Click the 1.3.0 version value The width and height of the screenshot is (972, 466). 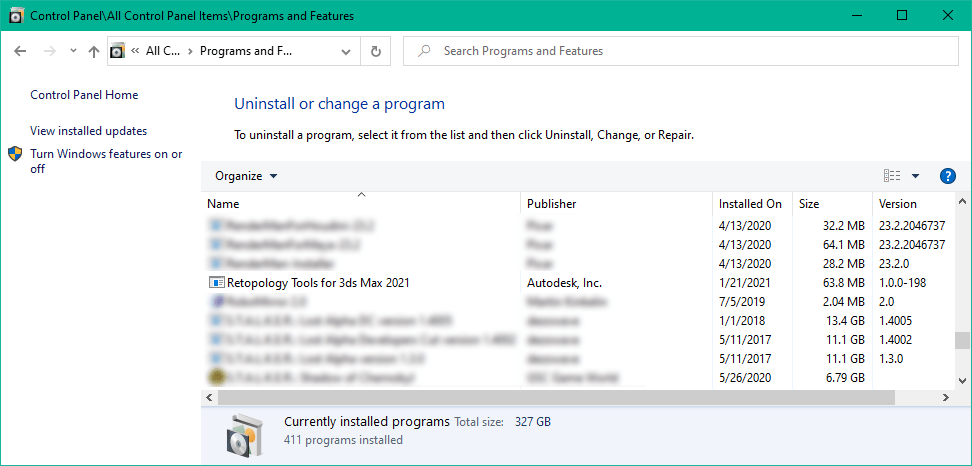click(891, 358)
